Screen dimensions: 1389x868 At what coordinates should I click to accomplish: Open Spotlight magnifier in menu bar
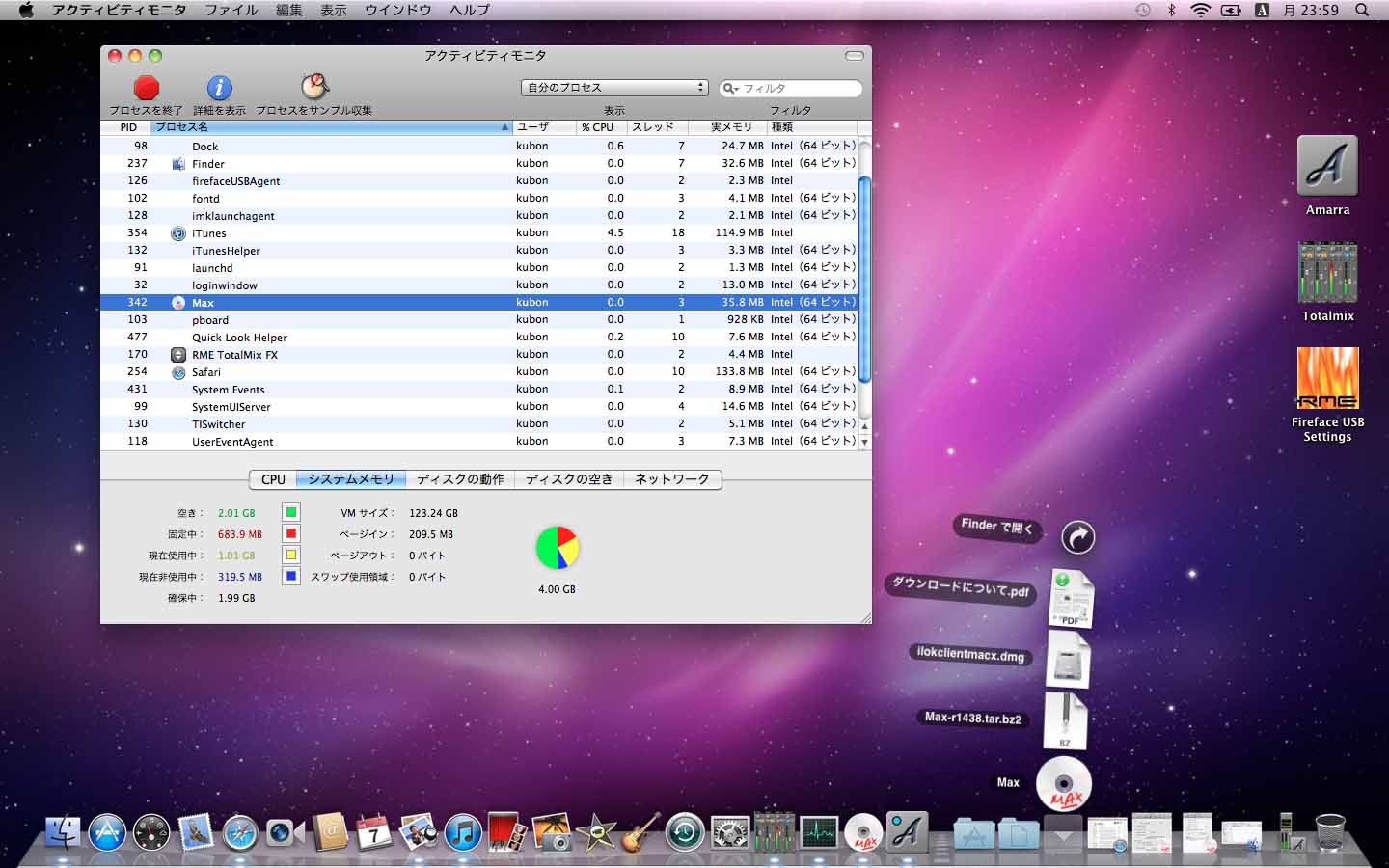(x=1362, y=10)
